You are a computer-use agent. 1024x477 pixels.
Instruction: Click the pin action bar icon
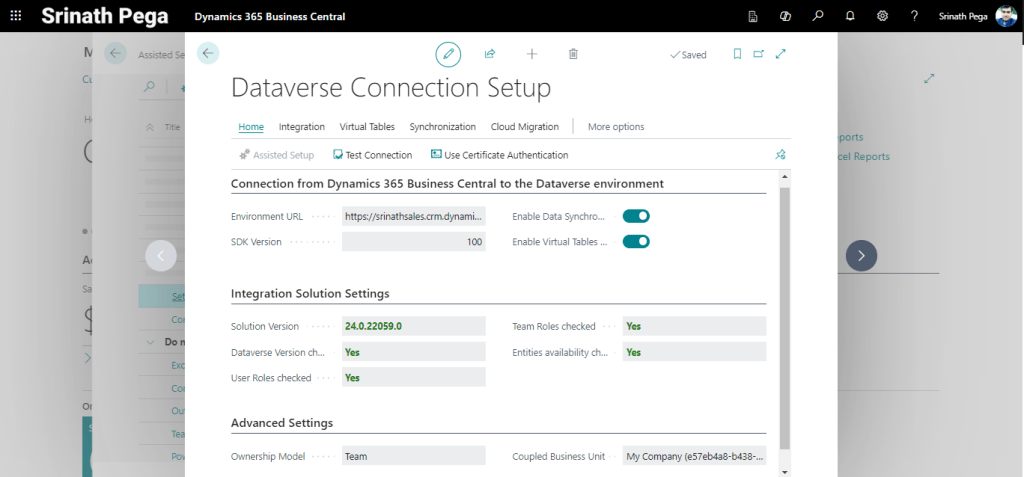tap(780, 155)
